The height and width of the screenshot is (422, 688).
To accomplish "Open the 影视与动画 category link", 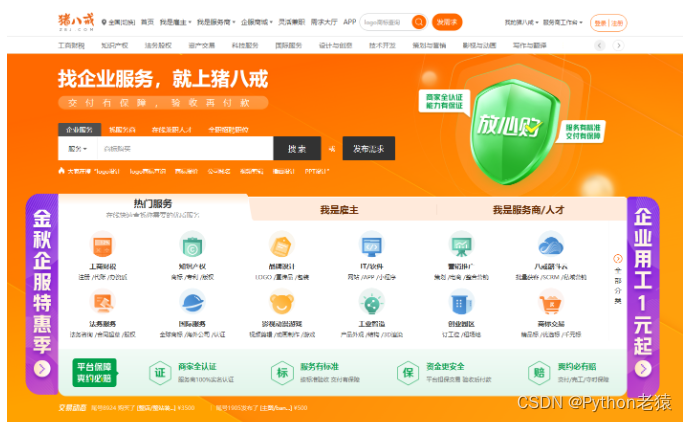I will tap(479, 45).
